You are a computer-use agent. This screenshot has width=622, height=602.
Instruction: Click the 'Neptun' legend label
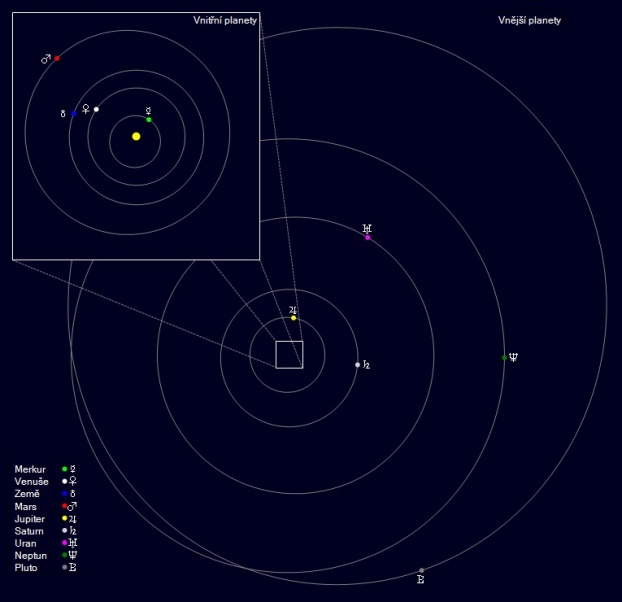[x=31, y=556]
